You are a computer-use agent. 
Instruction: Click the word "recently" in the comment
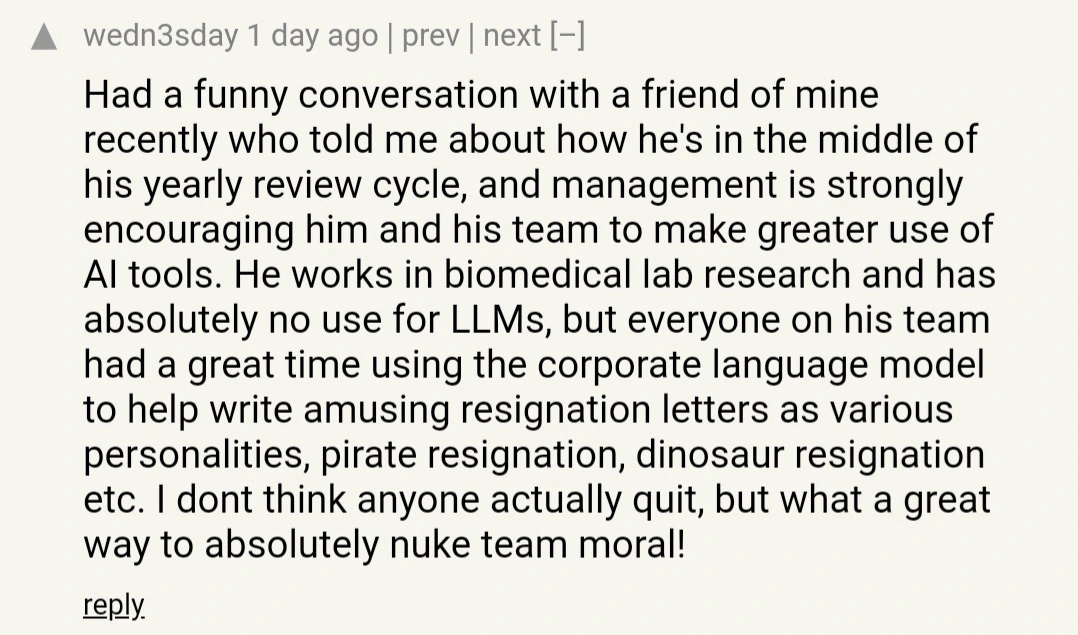(151, 141)
